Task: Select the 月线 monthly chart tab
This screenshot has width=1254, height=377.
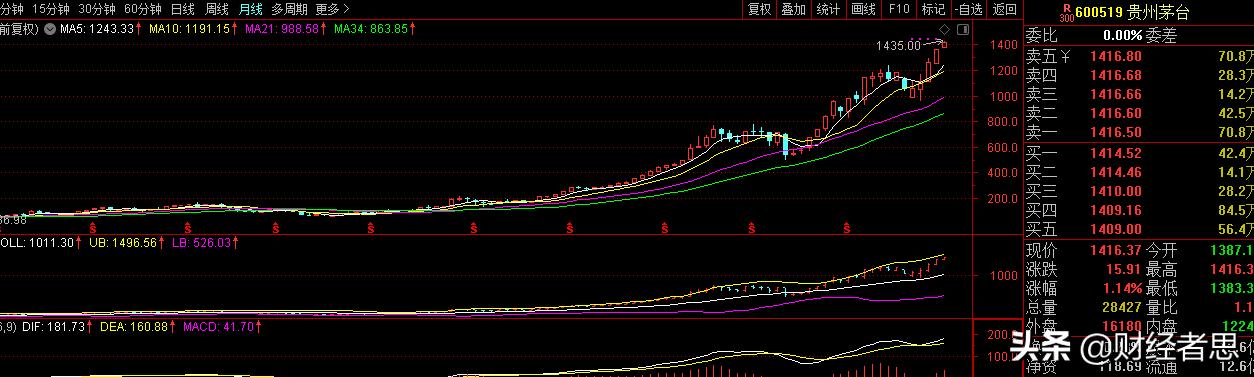Action: [x=251, y=9]
